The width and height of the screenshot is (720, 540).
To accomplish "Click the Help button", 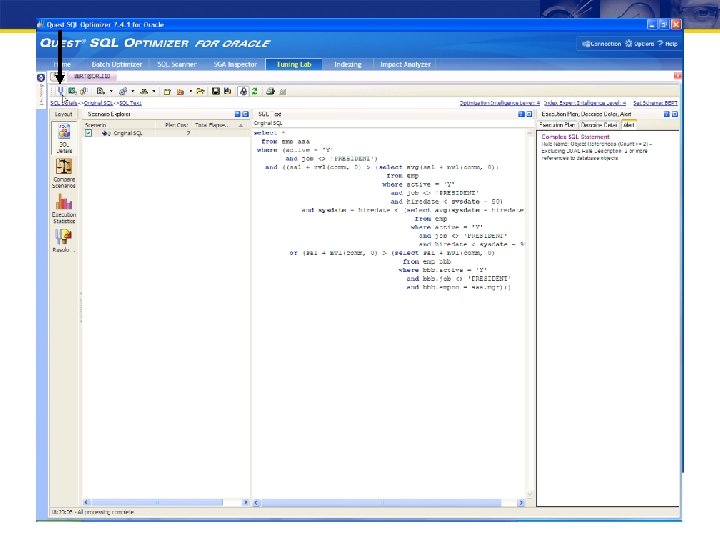I will 667,44.
